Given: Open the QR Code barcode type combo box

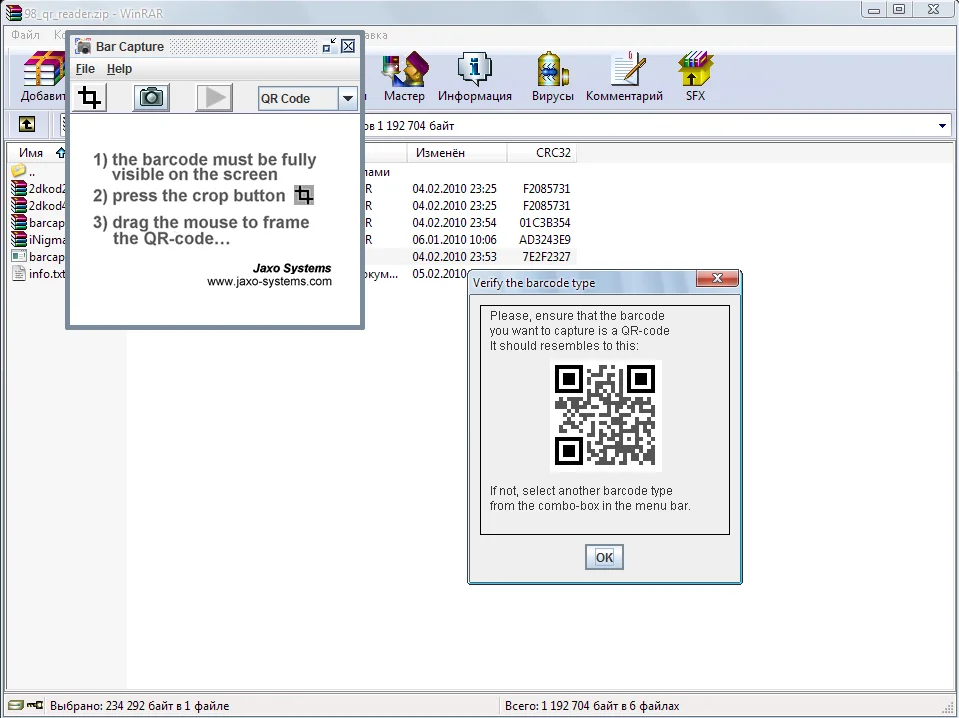Looking at the screenshot, I should 308,98.
